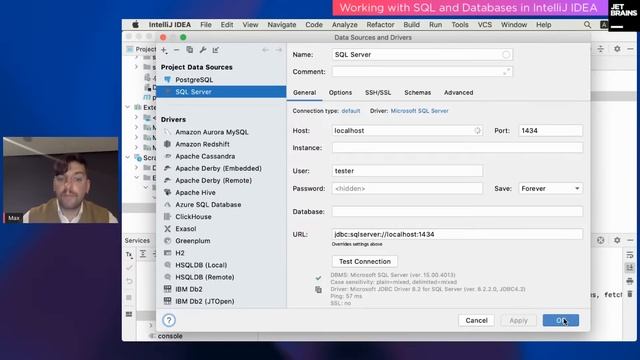Select the IBM Db2 (JTOpen) driver
Image resolution: width=640 pixels, height=360 pixels.
205,301
